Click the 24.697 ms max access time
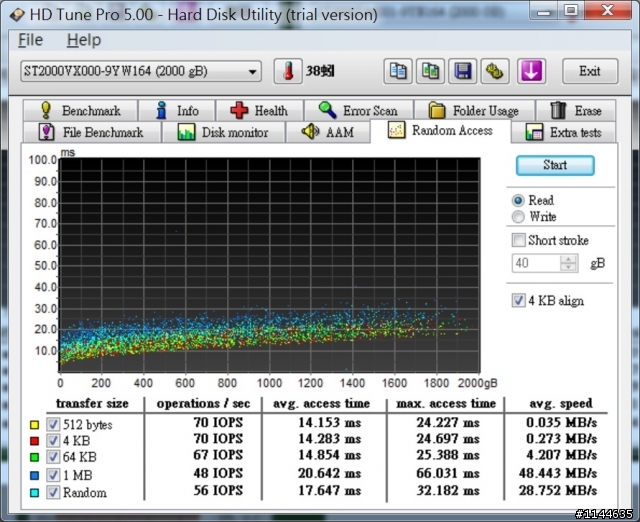 pyautogui.click(x=448, y=439)
